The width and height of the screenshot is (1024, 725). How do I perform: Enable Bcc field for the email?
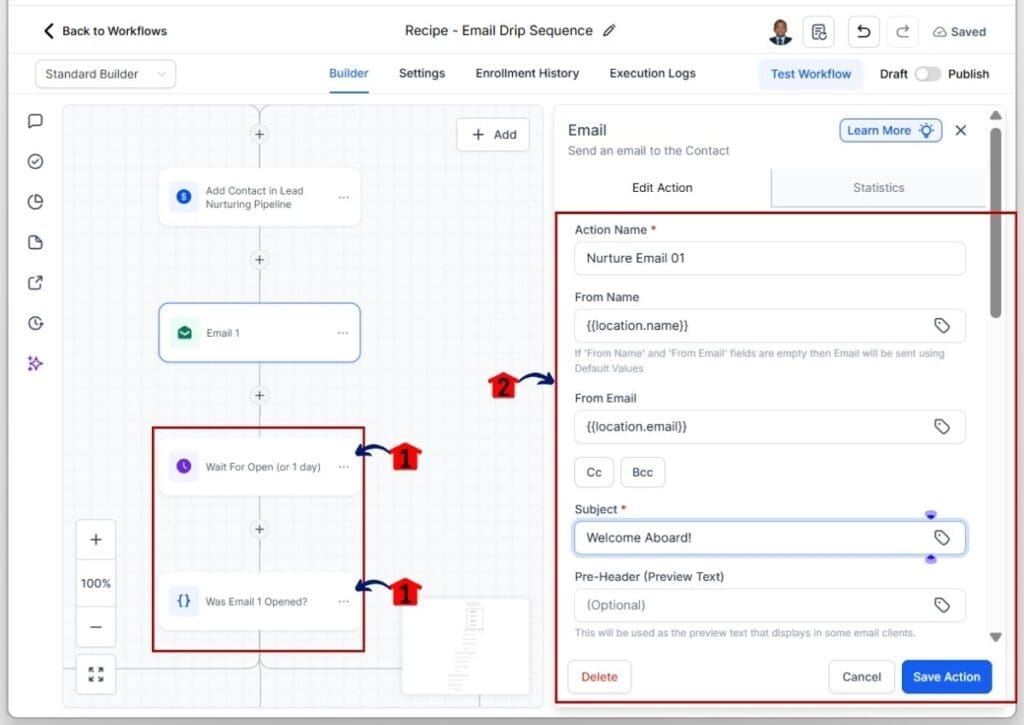tap(642, 472)
